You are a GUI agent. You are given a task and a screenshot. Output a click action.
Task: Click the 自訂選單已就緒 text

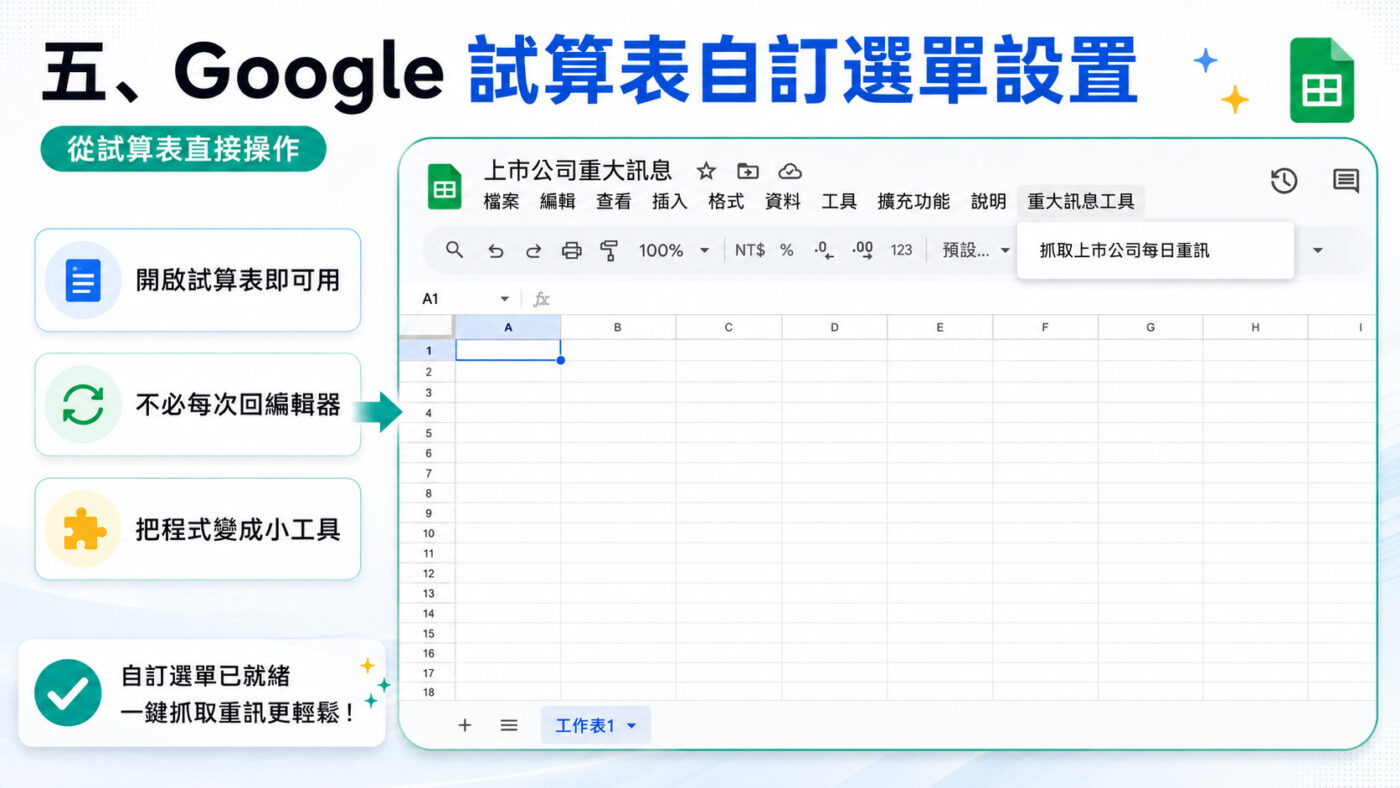point(205,676)
